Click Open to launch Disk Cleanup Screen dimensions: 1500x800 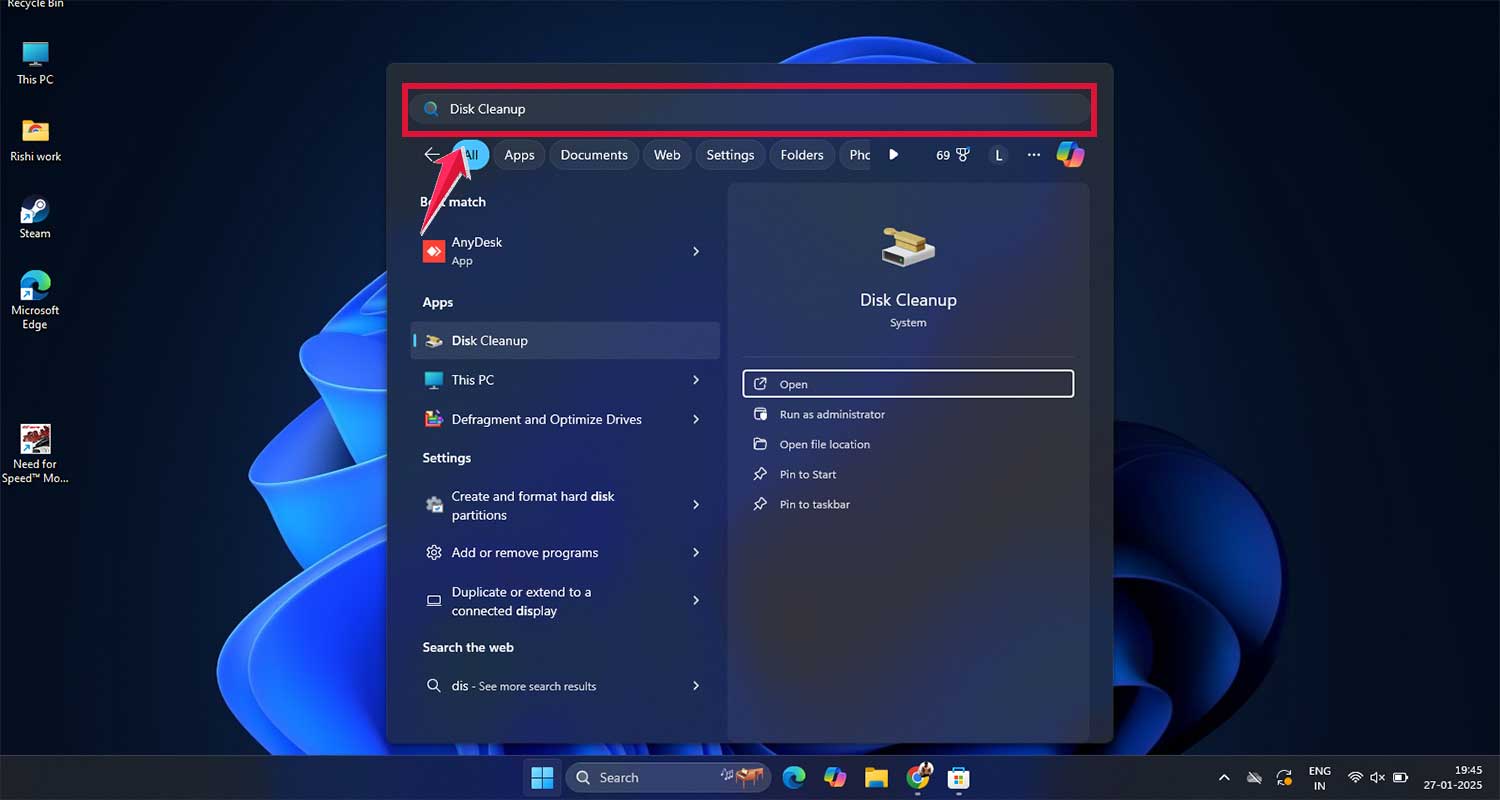point(907,383)
